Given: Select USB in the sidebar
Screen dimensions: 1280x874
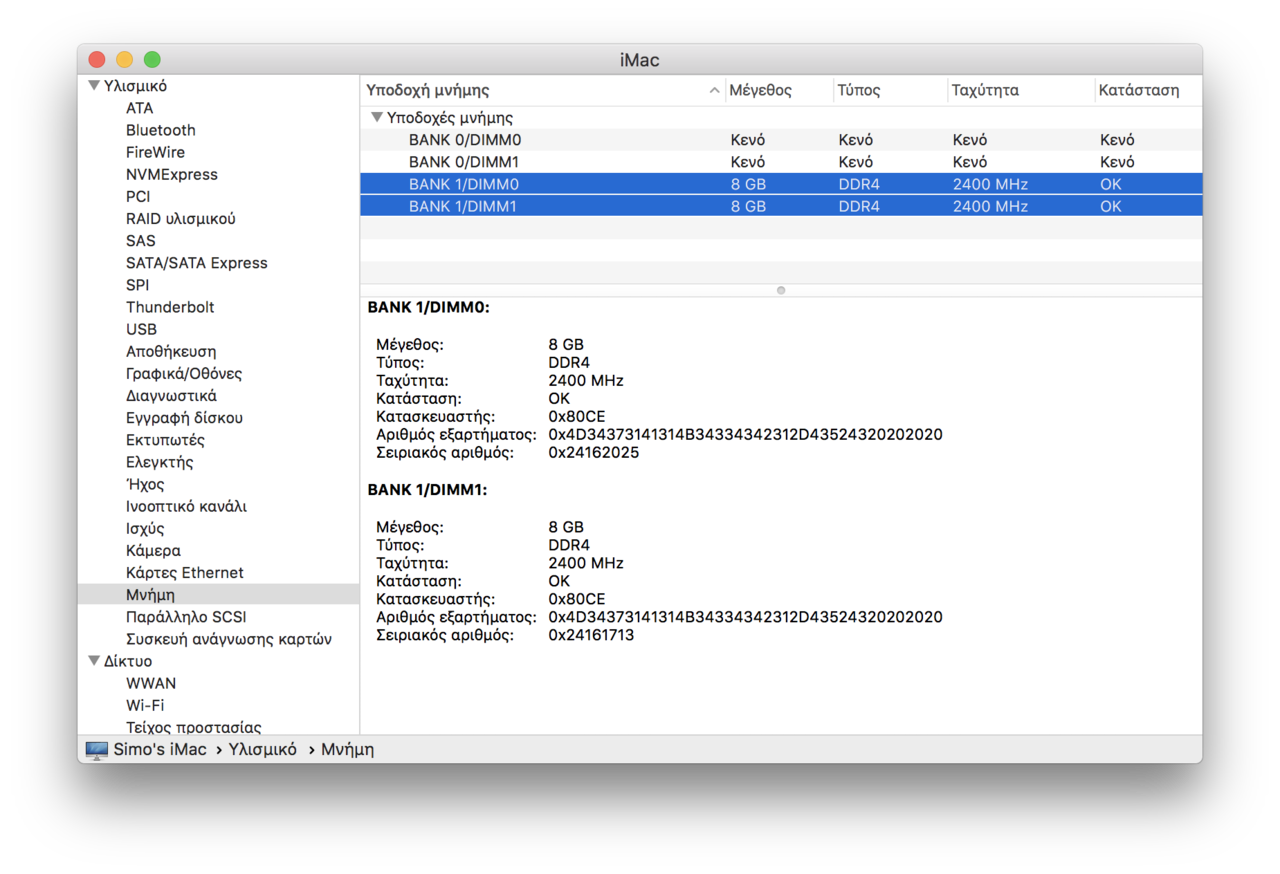Looking at the screenshot, I should (141, 329).
